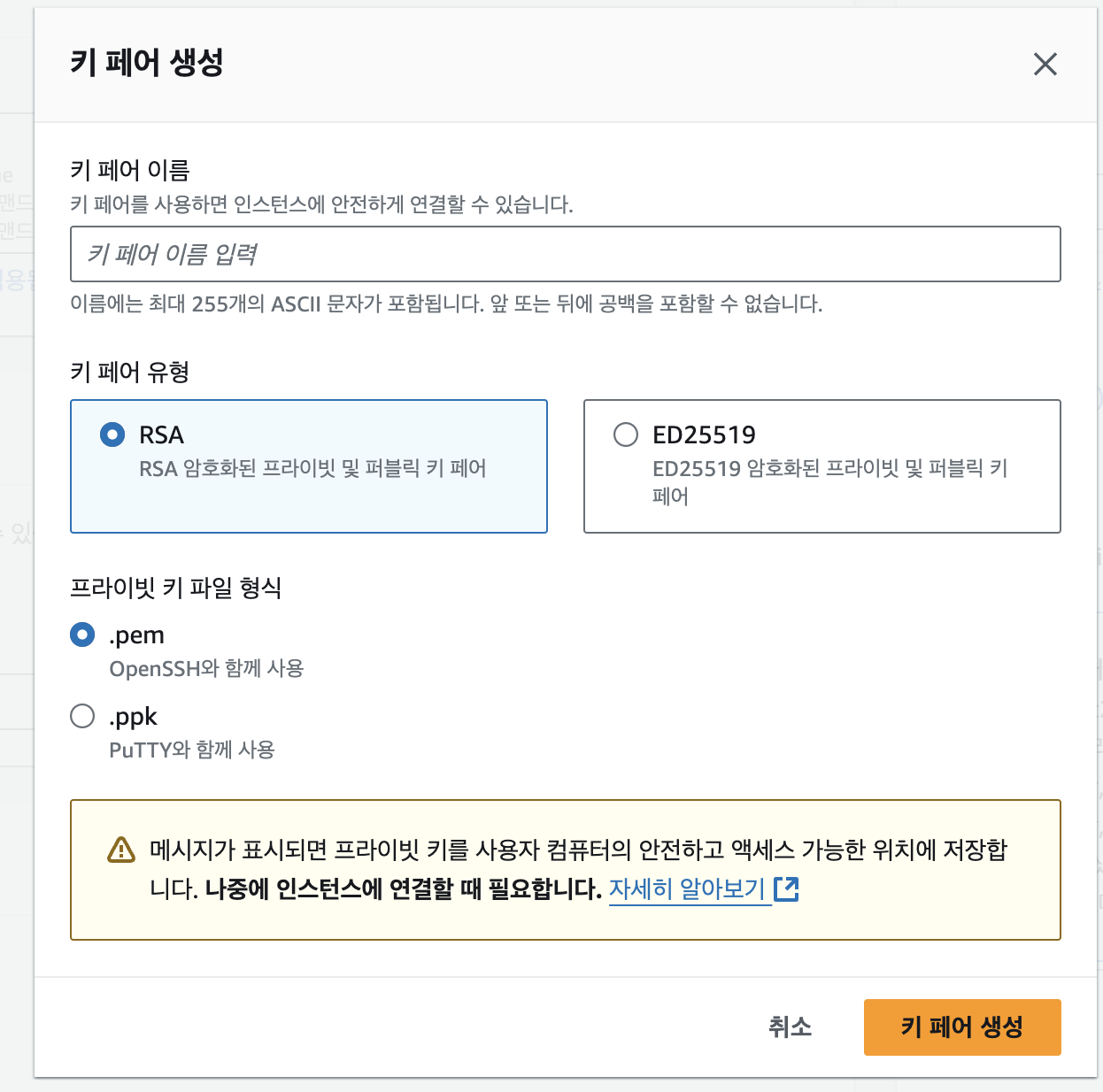Close the 키 페어 생성 dialog with the X icon

(x=1045, y=64)
